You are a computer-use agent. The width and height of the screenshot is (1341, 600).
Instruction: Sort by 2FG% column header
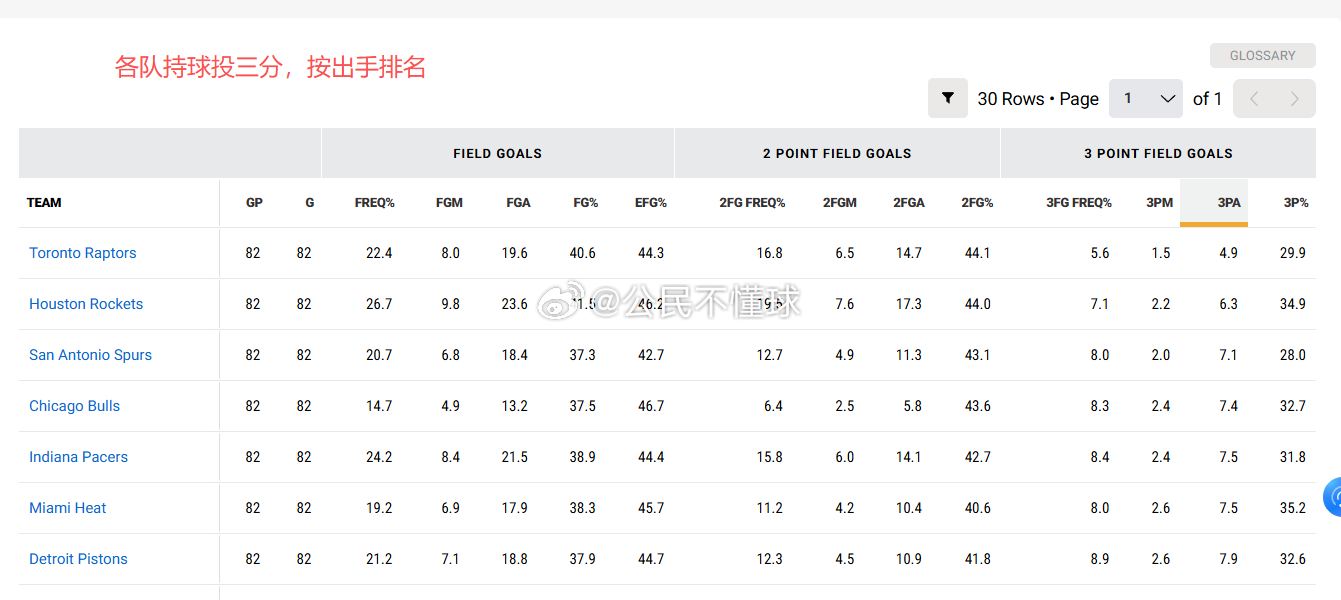(978, 203)
